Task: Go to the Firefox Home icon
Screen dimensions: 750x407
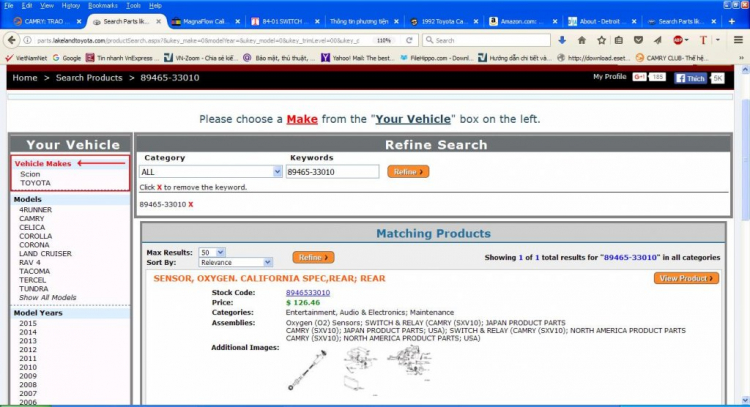Action: [582, 40]
